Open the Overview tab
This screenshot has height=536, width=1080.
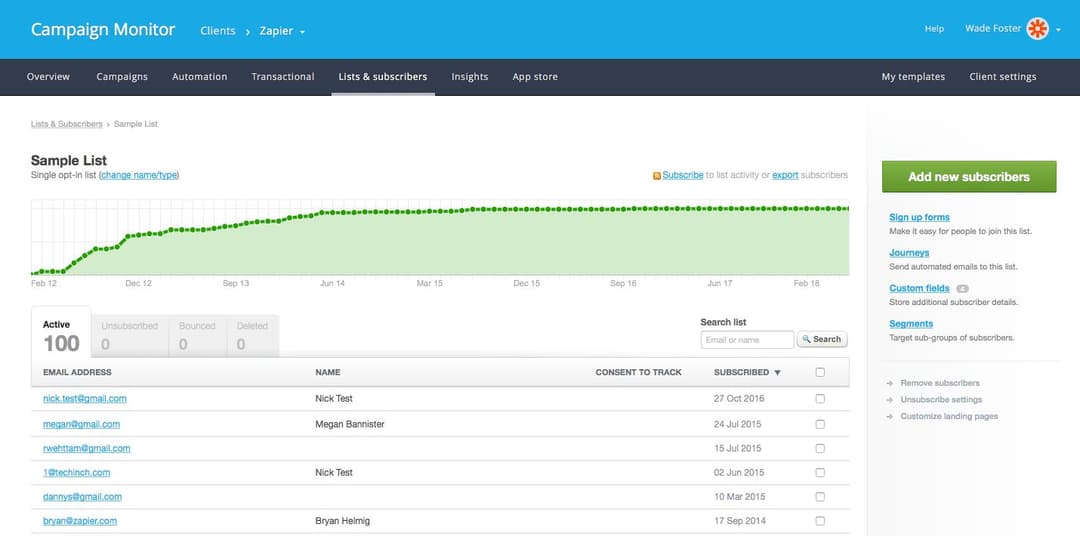[48, 77]
